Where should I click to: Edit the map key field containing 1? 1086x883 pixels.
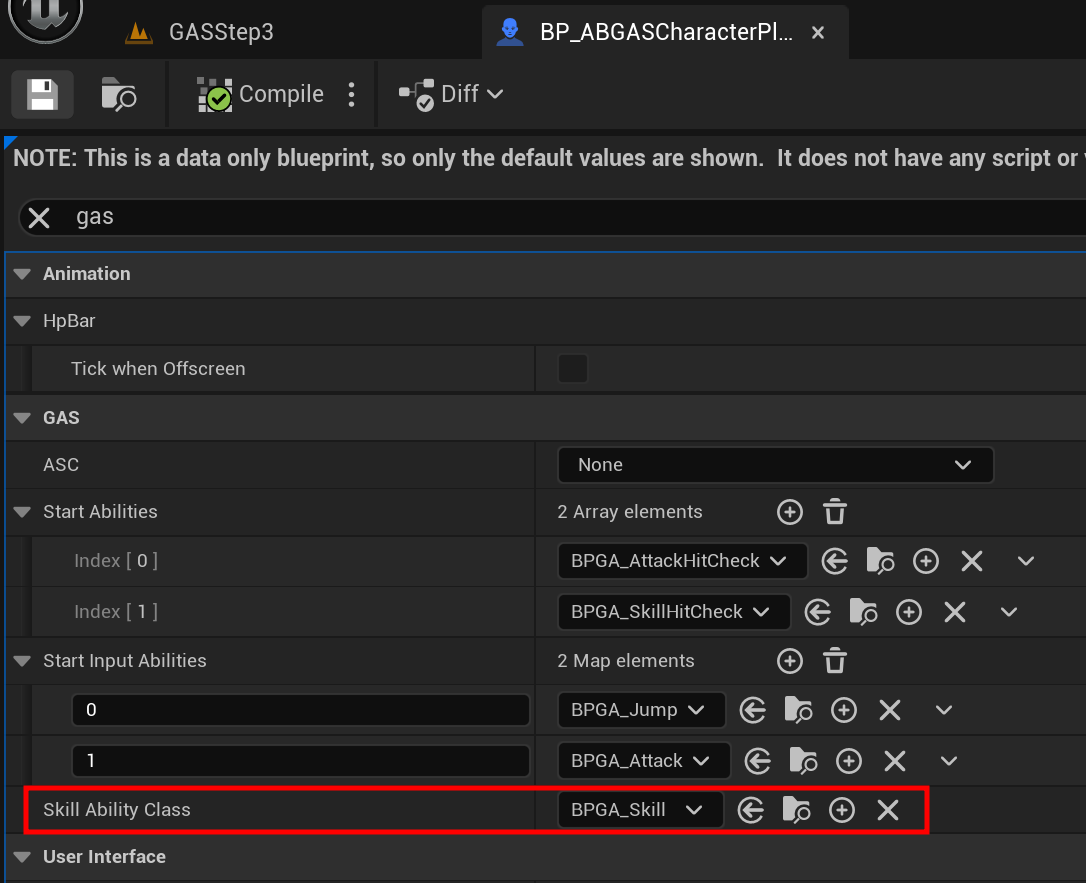301,761
